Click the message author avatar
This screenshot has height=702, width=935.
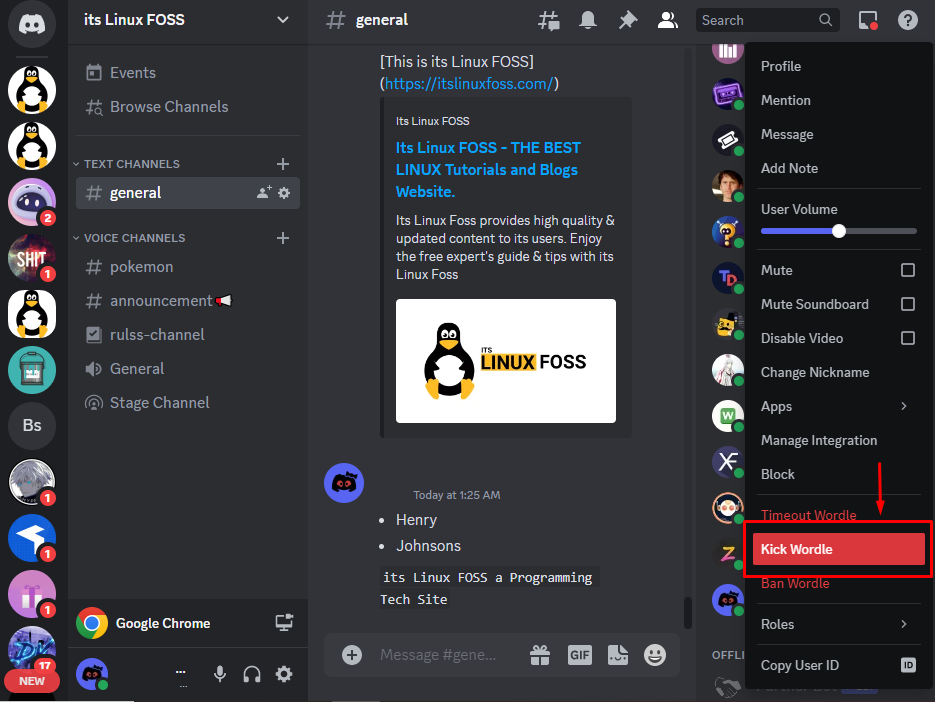(x=344, y=483)
